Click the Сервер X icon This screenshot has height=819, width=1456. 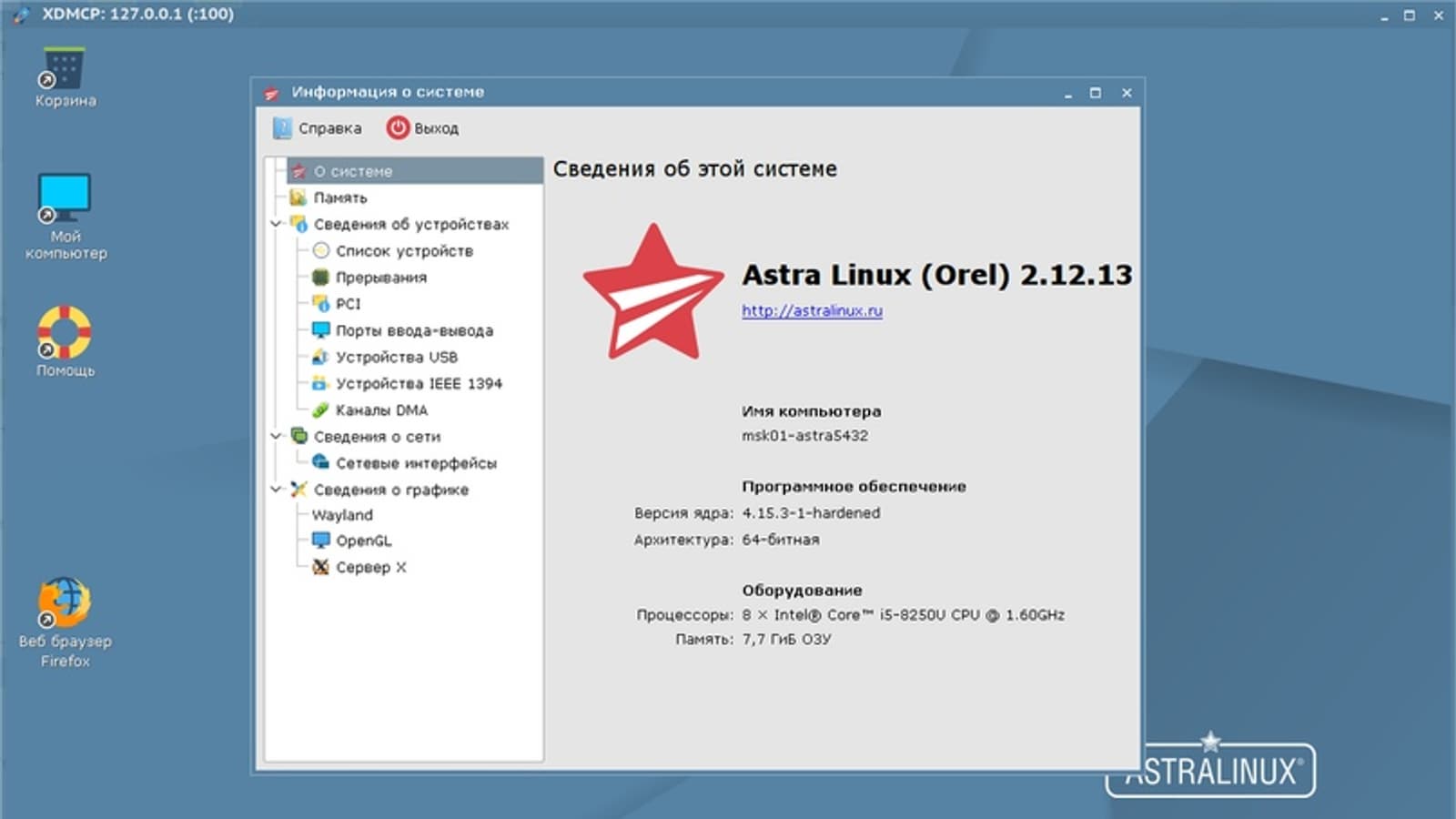click(x=320, y=567)
